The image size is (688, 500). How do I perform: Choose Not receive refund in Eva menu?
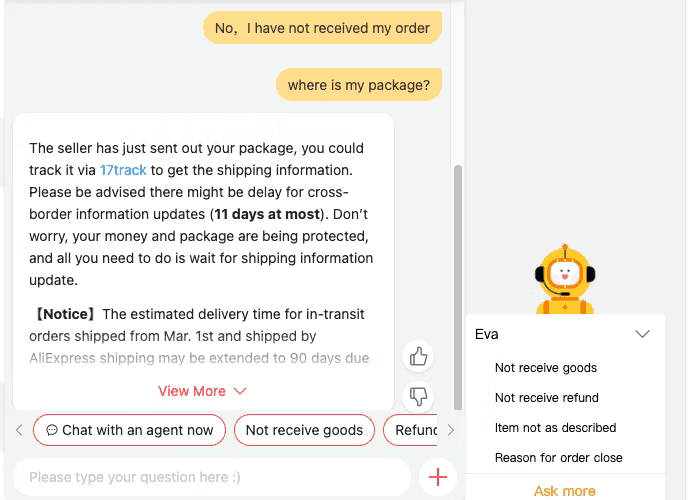[547, 397]
